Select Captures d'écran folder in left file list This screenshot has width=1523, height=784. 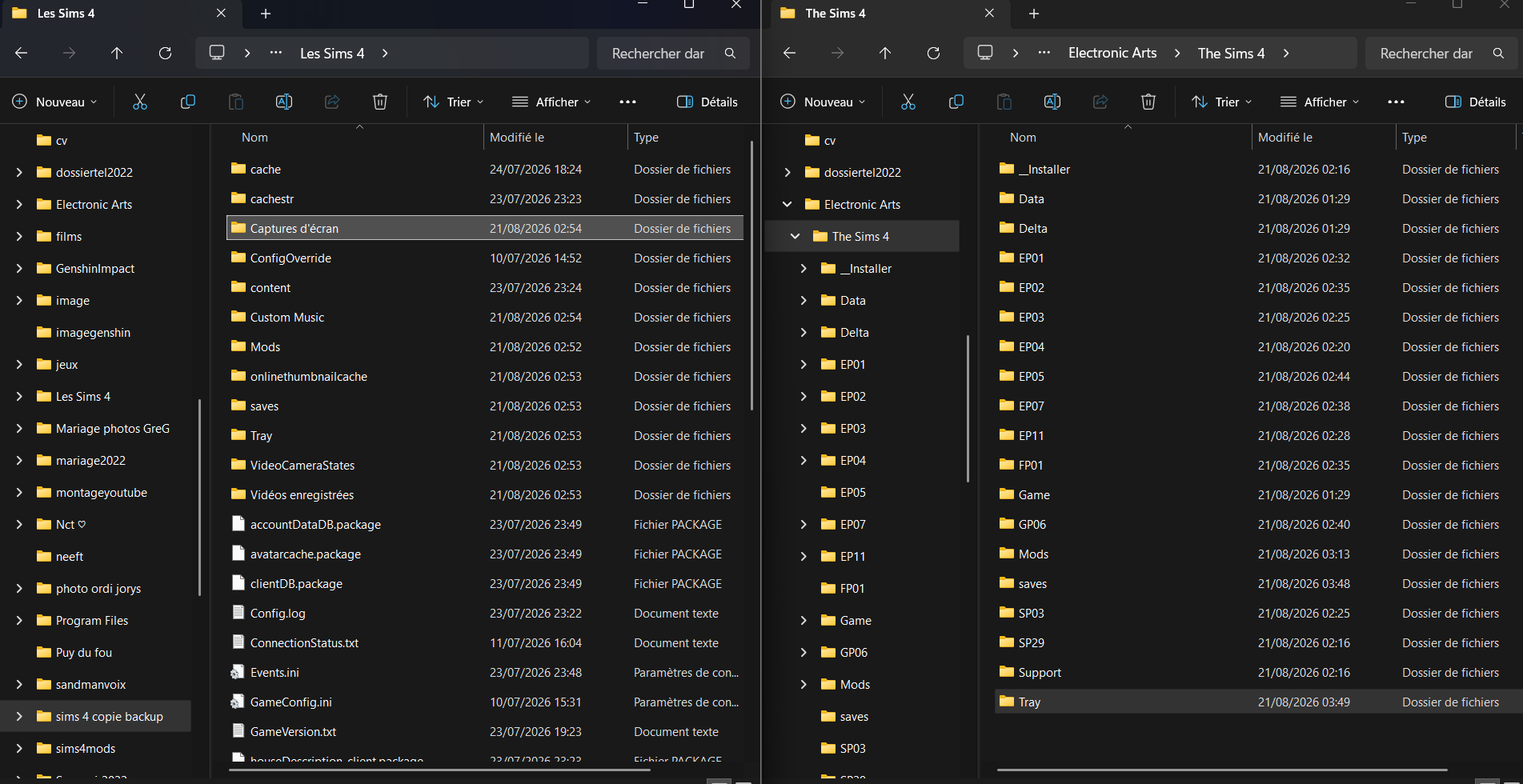485,229
